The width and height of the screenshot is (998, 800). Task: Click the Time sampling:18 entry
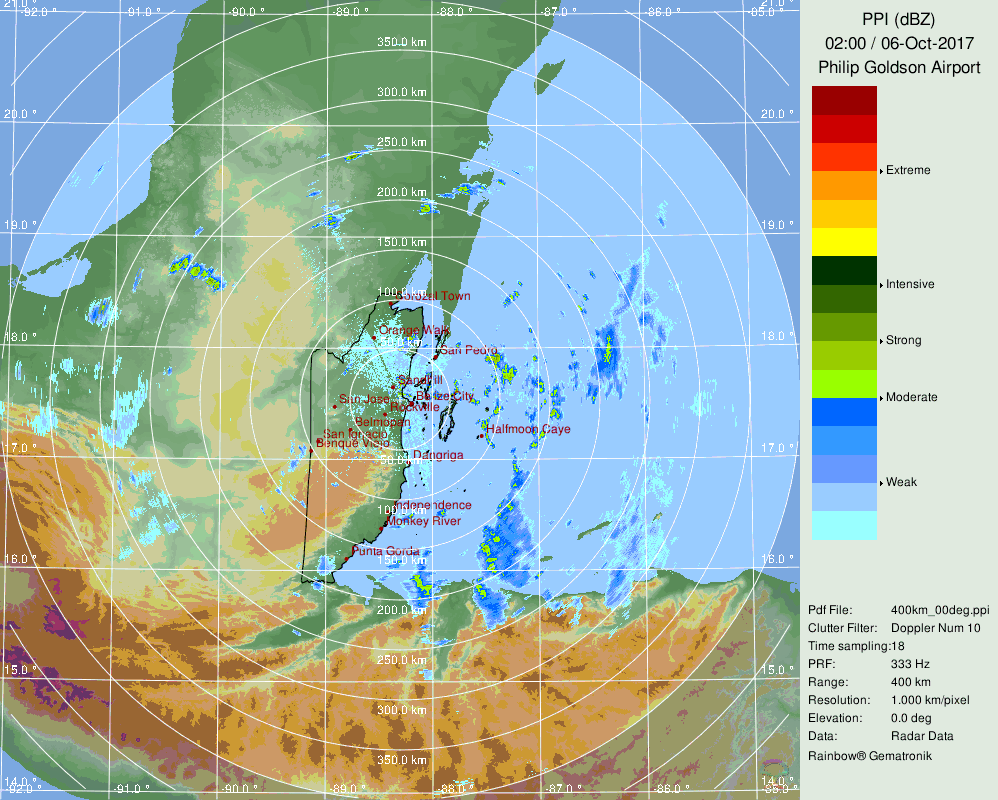[x=856, y=646]
